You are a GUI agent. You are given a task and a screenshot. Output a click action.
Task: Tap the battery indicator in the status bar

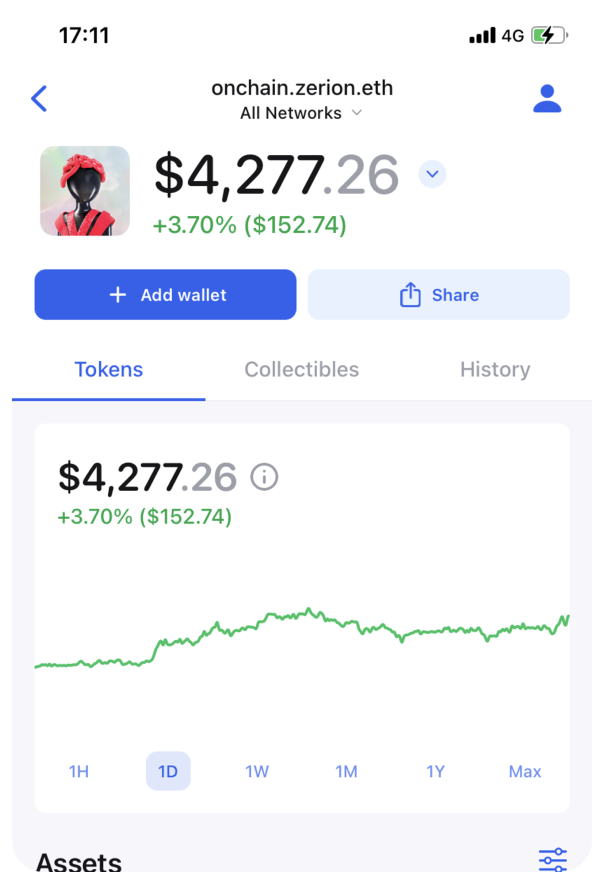click(546, 33)
